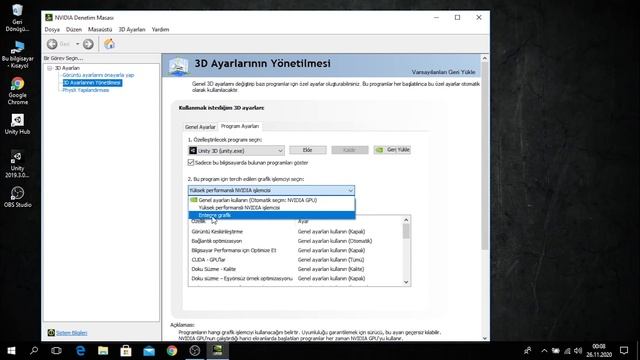Open Mail app from taskbar
Viewport: 640px width, 360px height.
tap(149, 351)
